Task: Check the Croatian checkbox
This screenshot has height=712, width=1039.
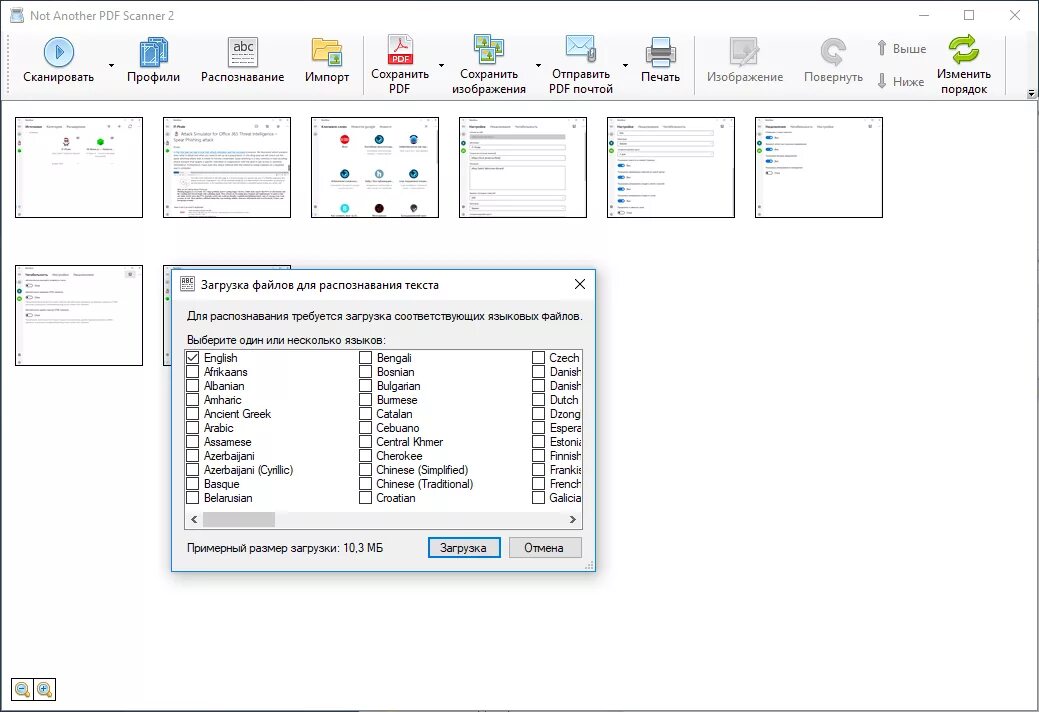Action: coord(365,497)
